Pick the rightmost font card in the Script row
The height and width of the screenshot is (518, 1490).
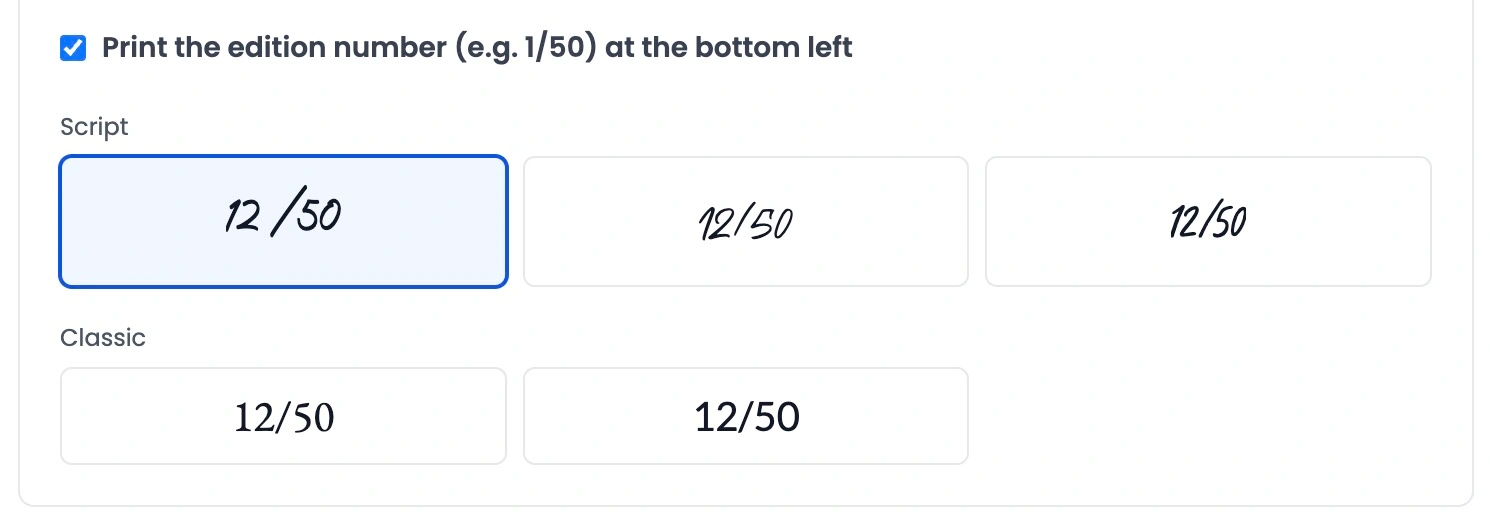[x=1208, y=221]
